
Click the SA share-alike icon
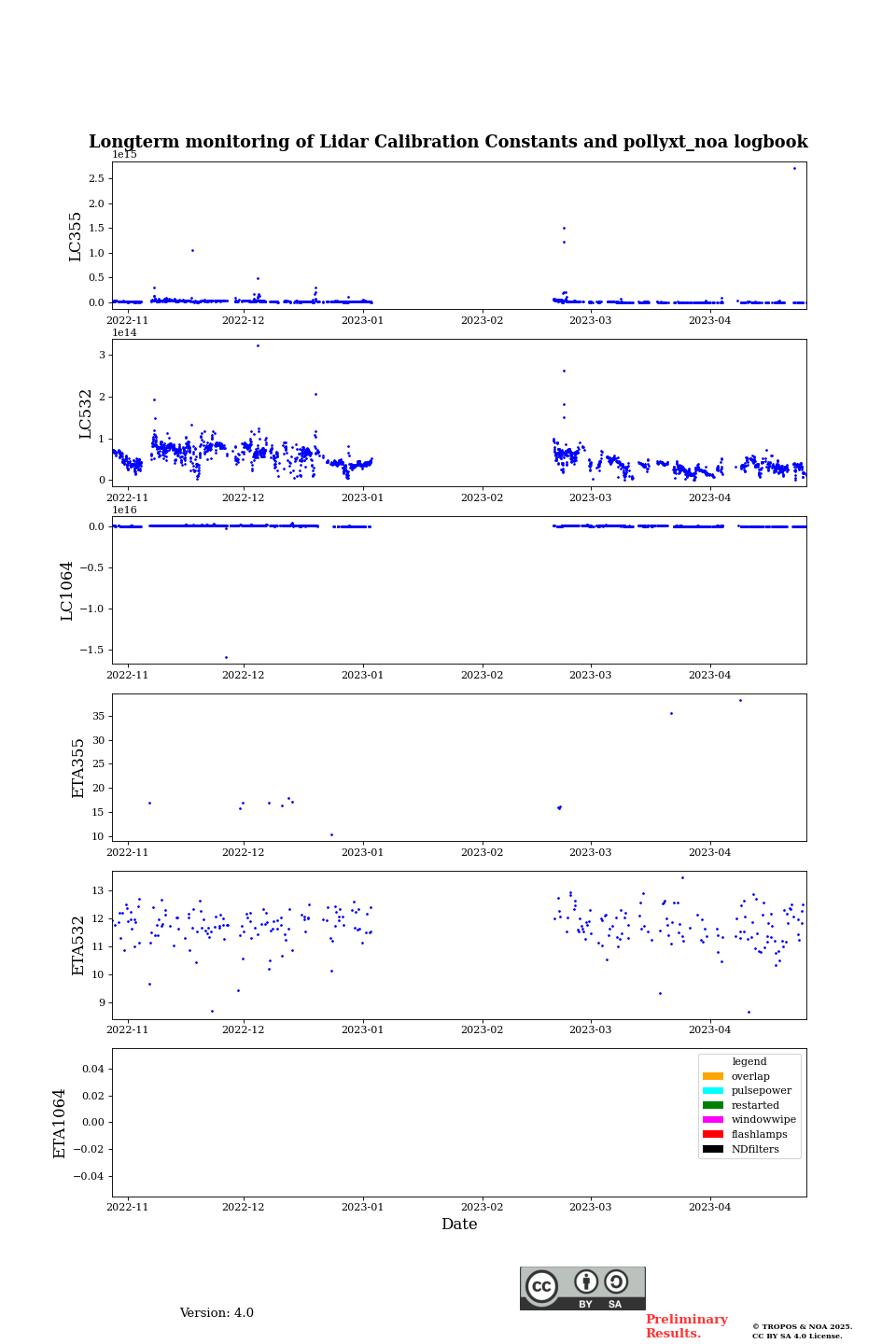tap(616, 1281)
